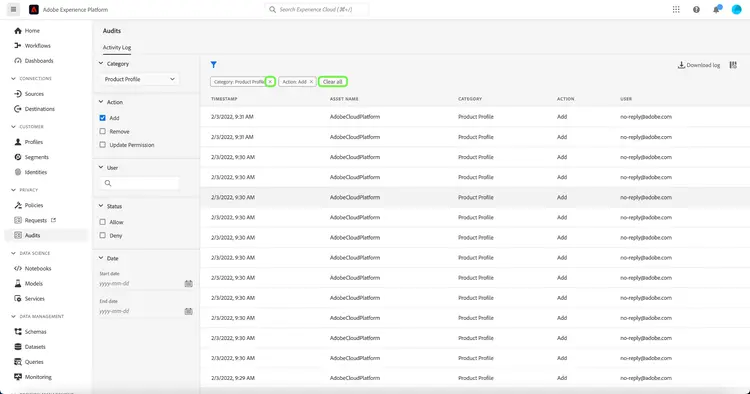This screenshot has width=750, height=394.
Task: Click the Home icon in sidebar
Action: click(18, 31)
